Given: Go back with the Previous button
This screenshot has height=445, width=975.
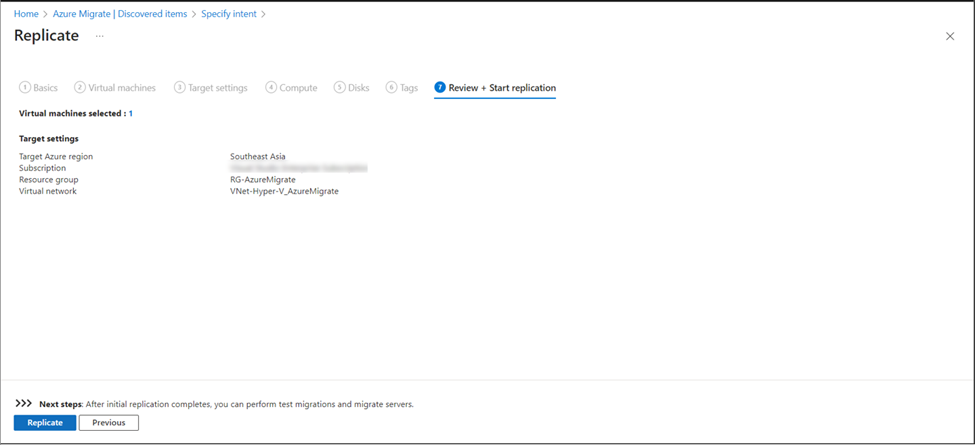Looking at the screenshot, I should 109,423.
